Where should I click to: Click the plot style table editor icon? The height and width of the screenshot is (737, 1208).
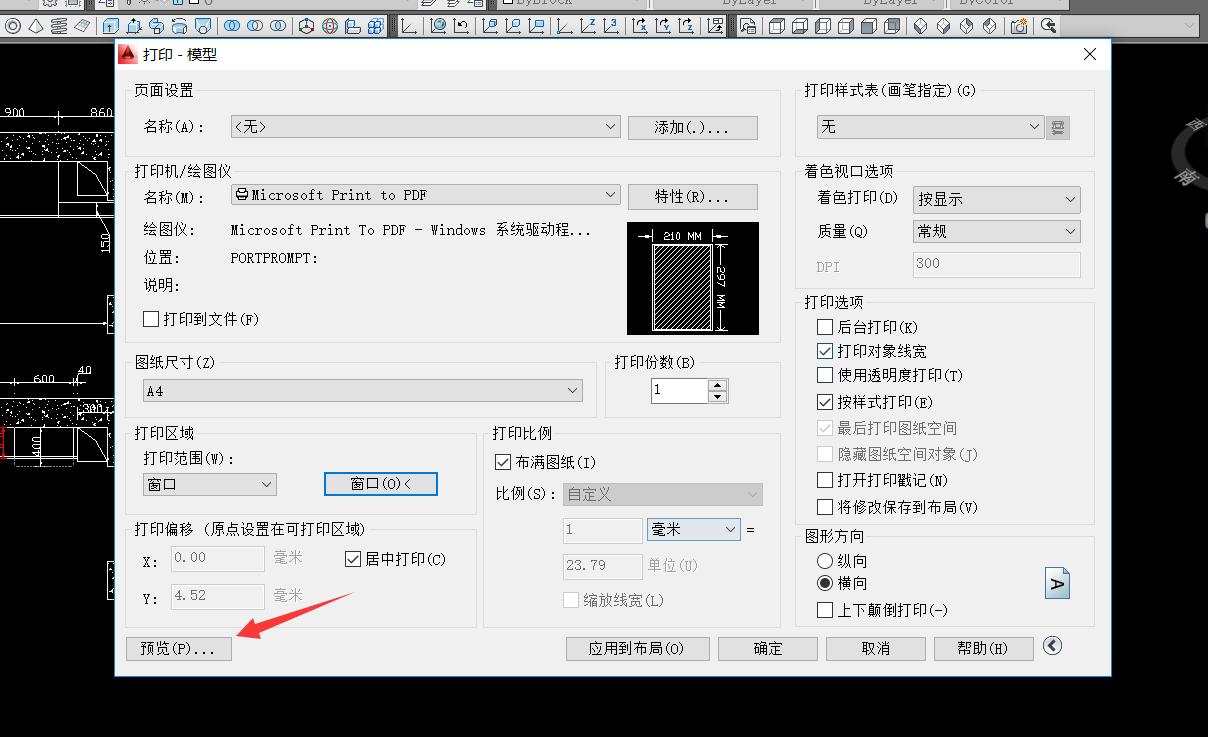coord(1059,127)
